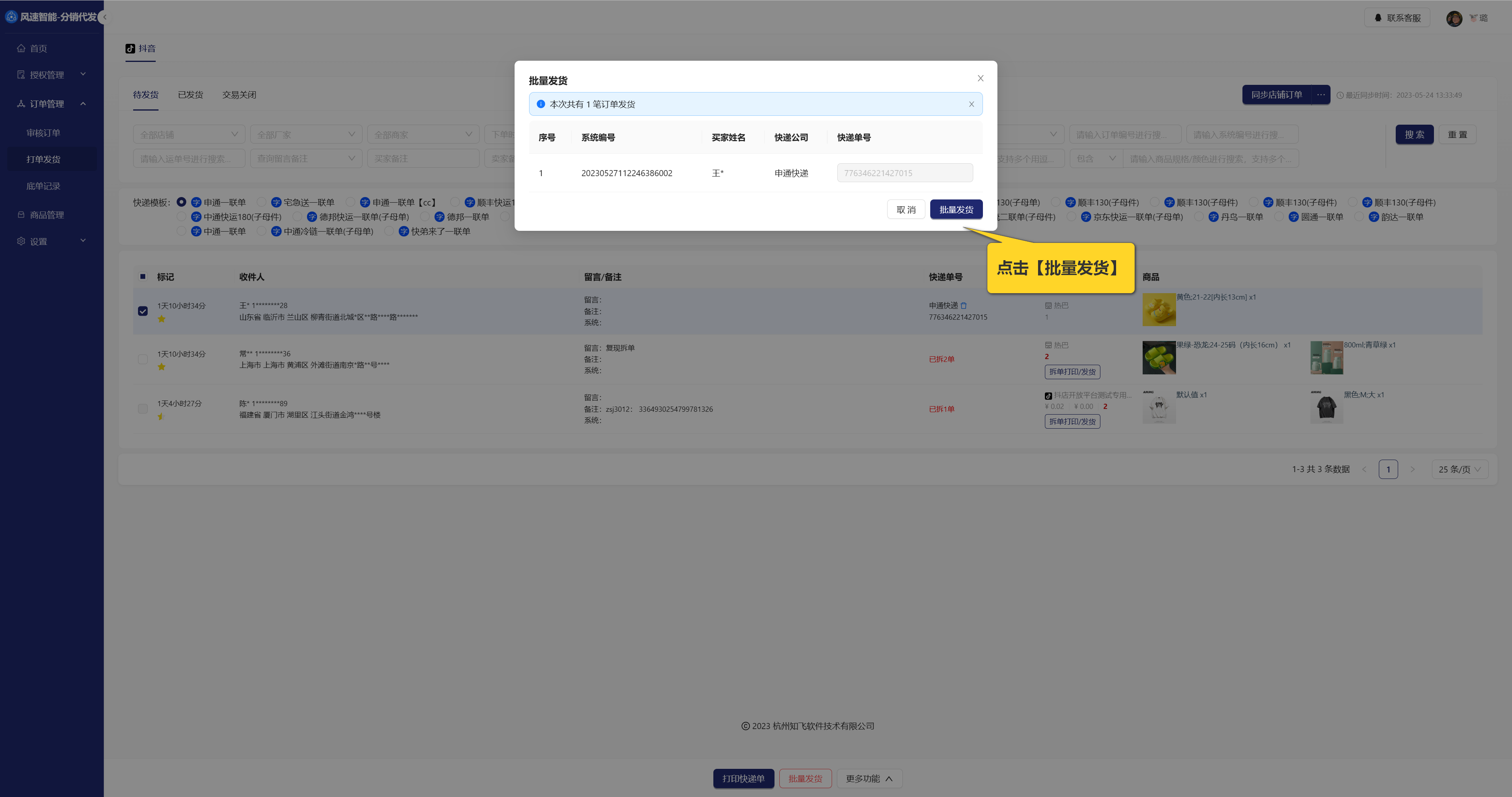
Task: Click 取消 to cancel the dialog
Action: pyautogui.click(x=906, y=210)
